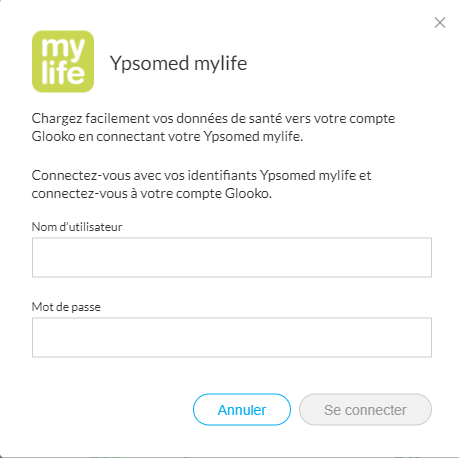Click the word "my" inside the logo

[63, 48]
